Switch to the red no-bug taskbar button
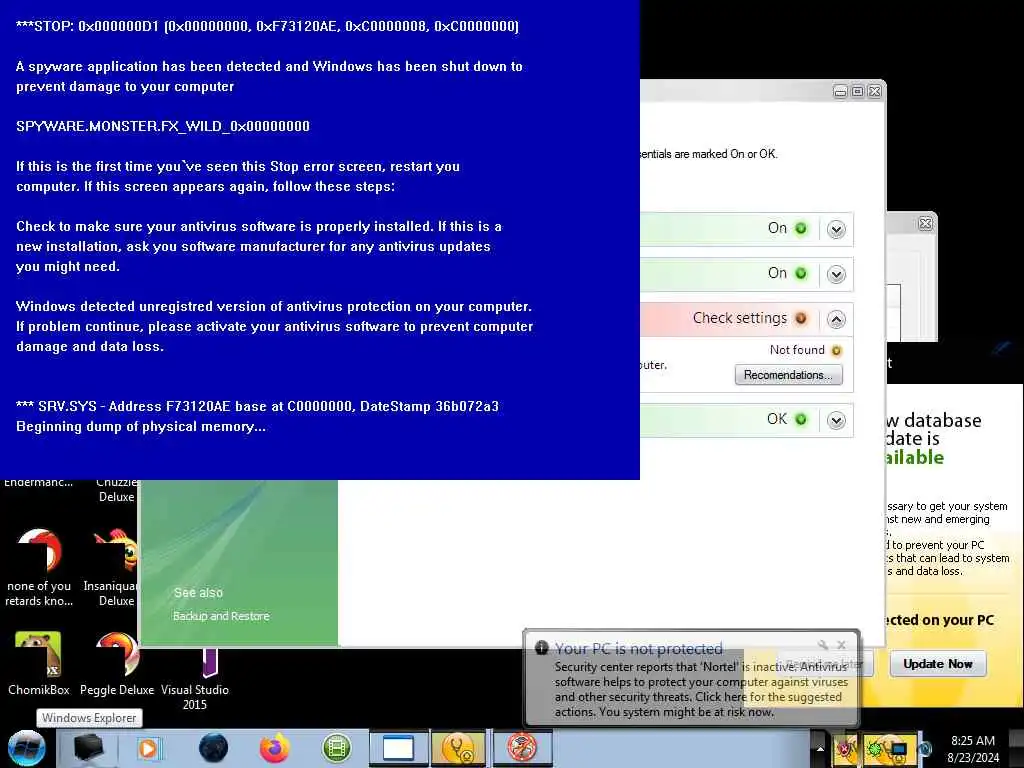The image size is (1024, 768). coord(522,748)
